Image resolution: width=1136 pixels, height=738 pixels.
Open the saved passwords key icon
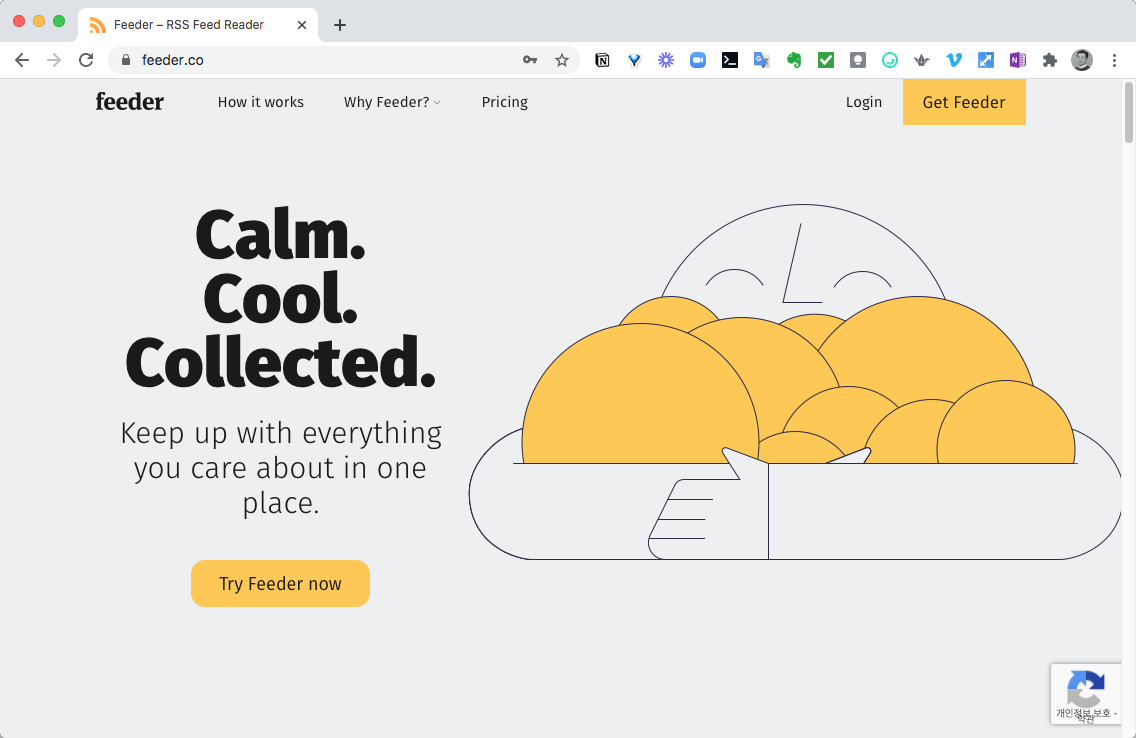click(x=530, y=60)
